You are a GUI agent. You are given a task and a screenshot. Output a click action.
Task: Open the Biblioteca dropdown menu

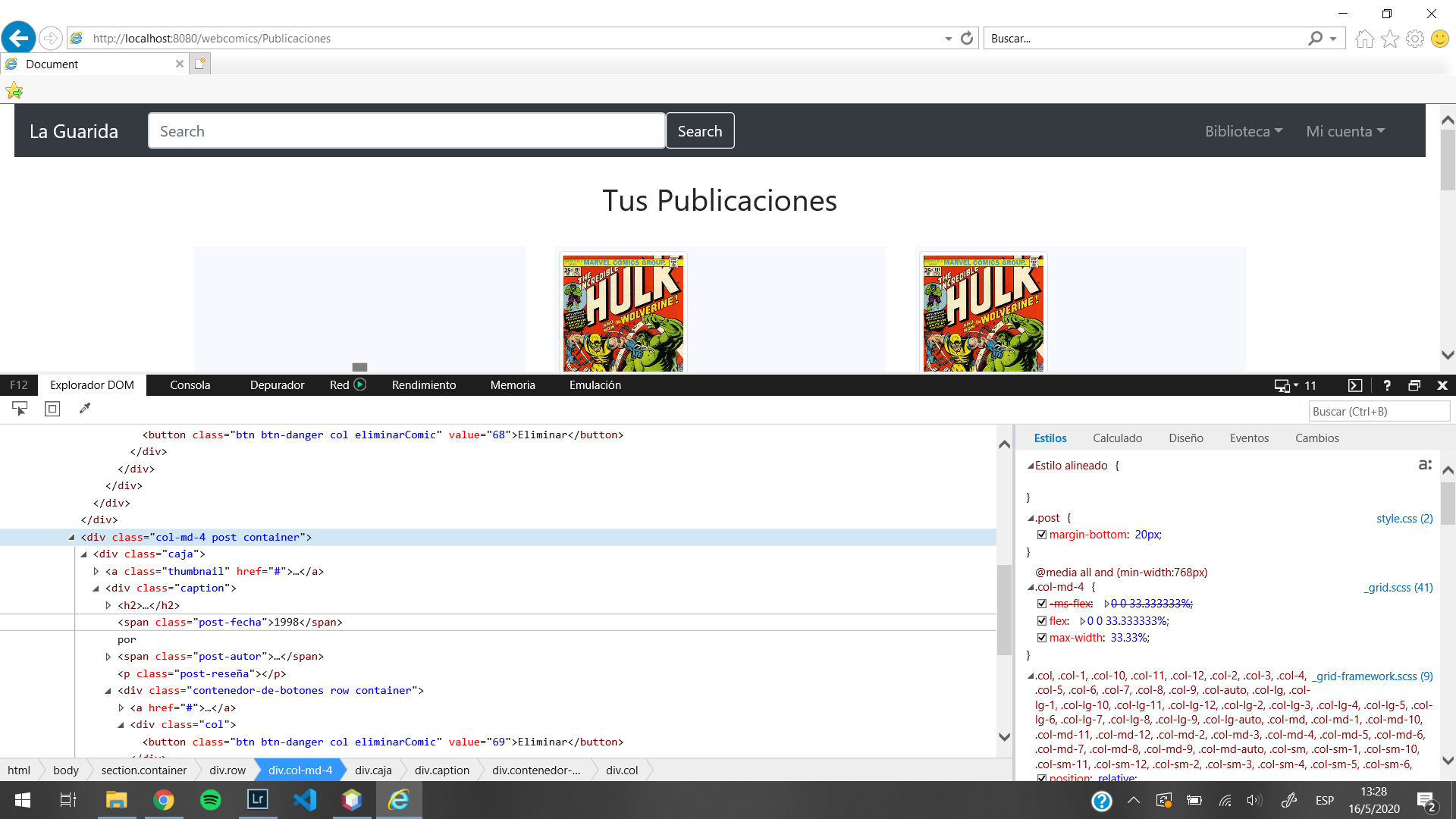tap(1244, 131)
